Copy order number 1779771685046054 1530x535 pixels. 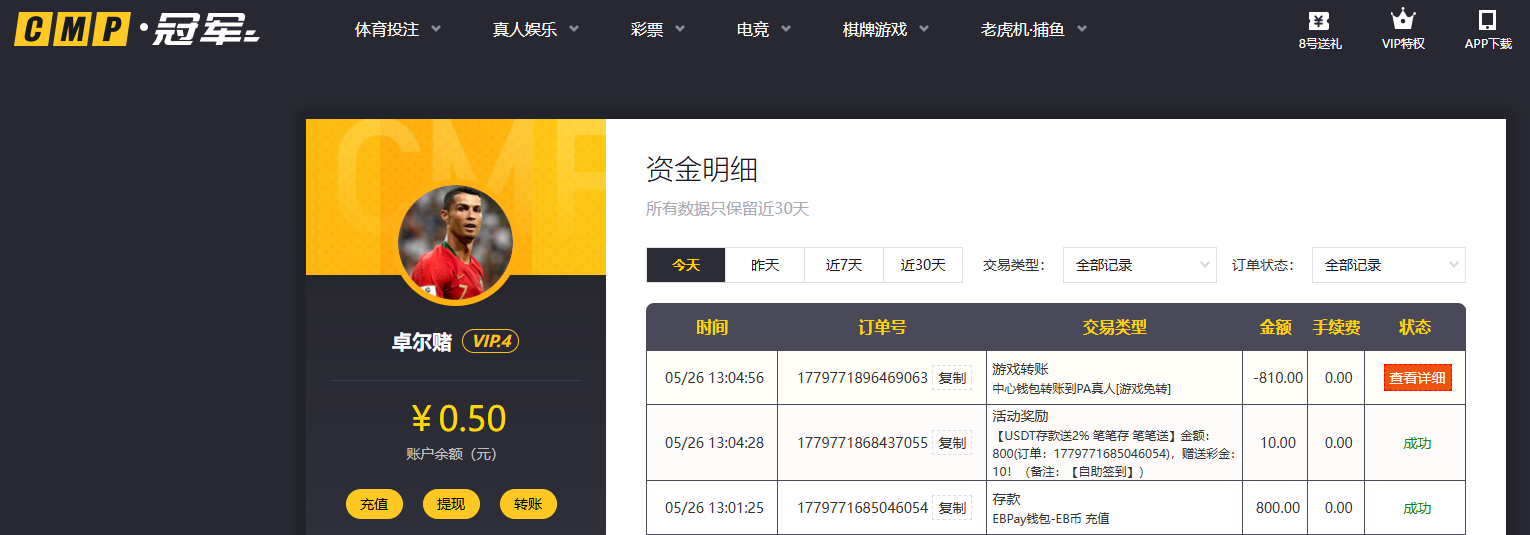coord(952,508)
